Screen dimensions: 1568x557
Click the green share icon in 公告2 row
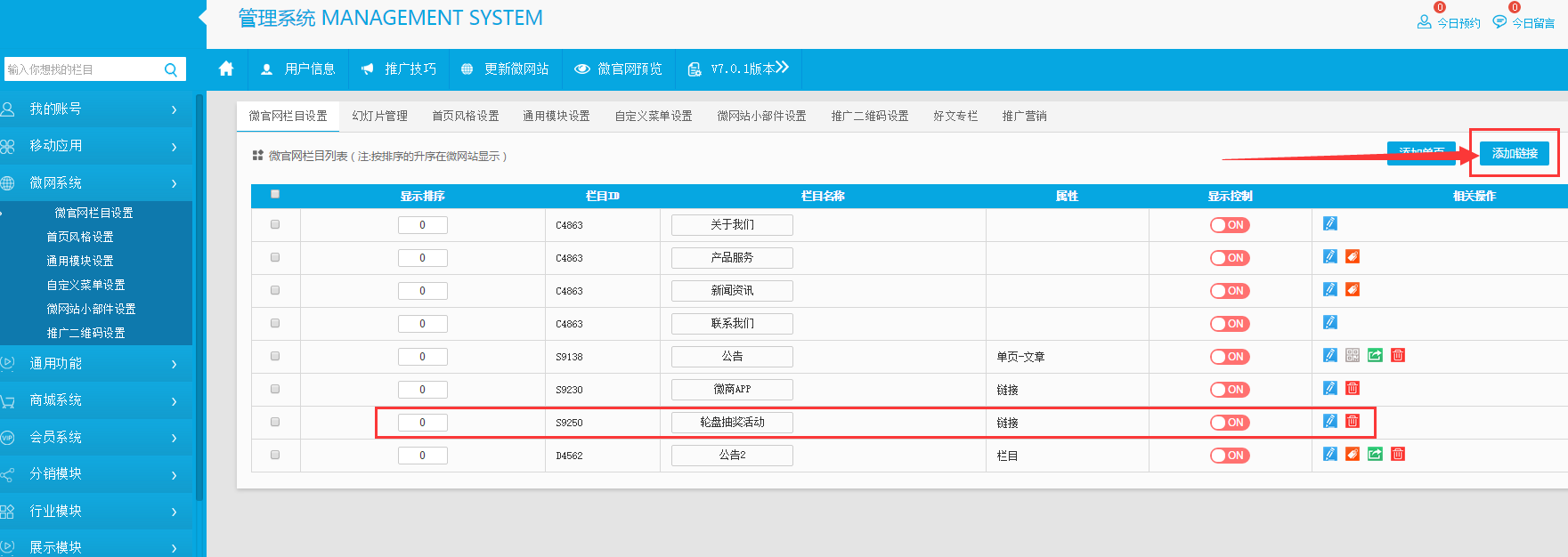coord(1375,454)
